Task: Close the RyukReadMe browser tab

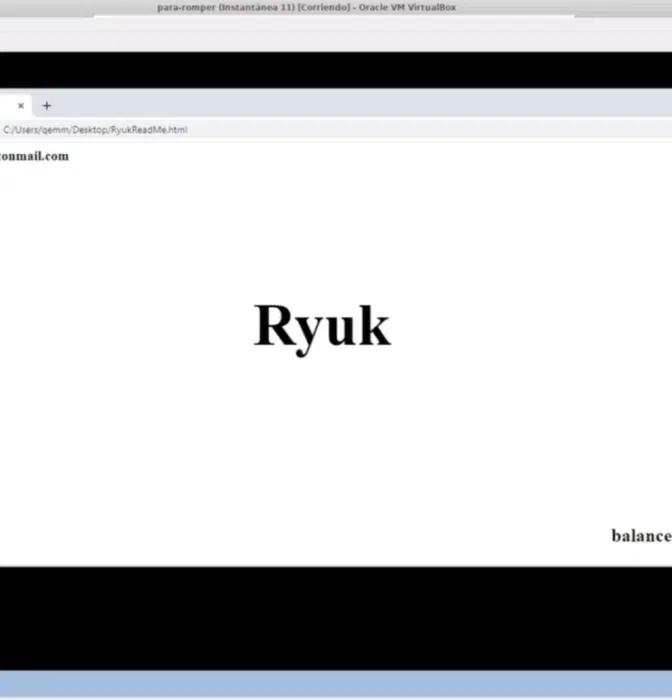Action: click(21, 106)
